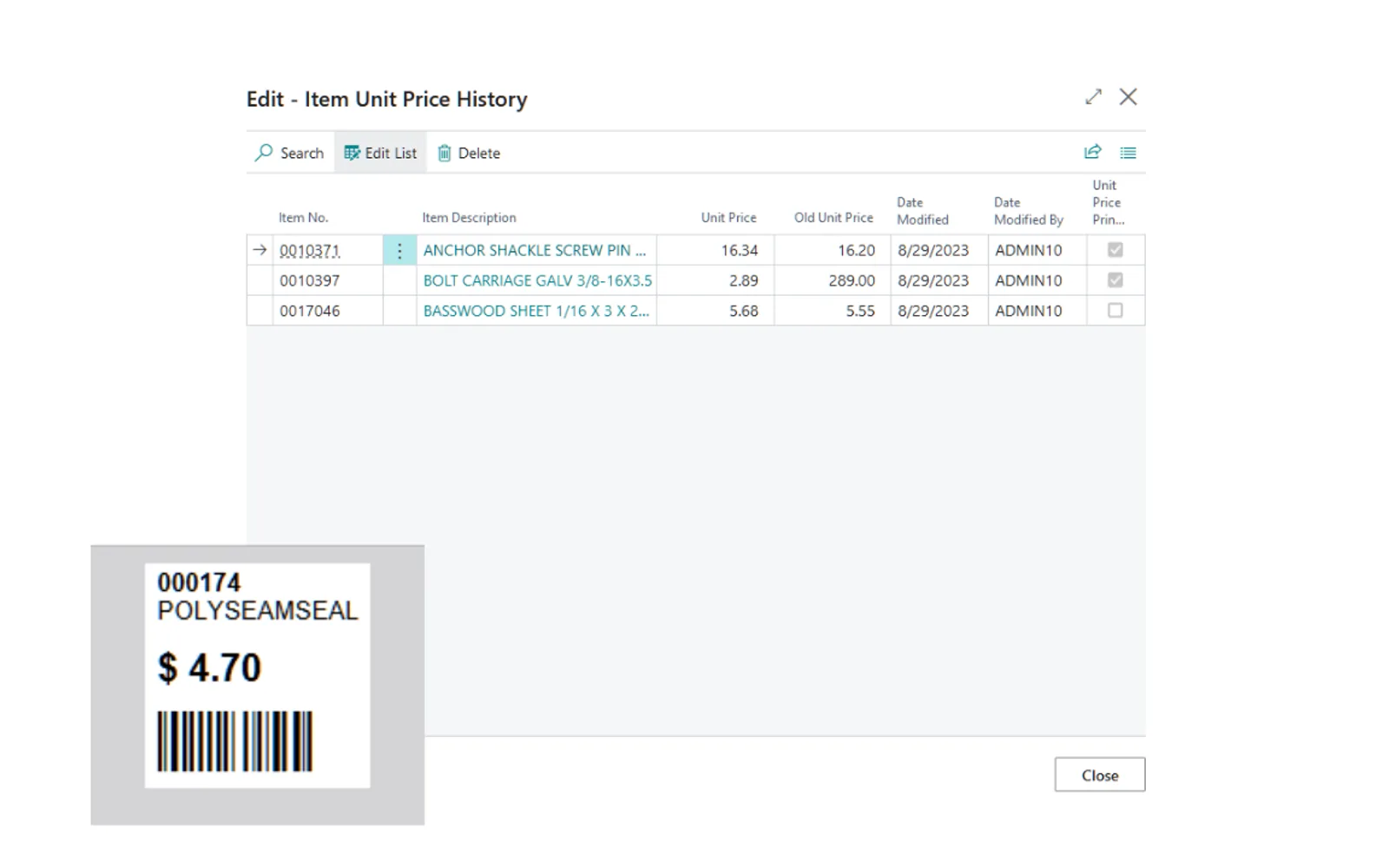Select unit price 5.68 cell
The height and width of the screenshot is (868, 1389).
(x=715, y=311)
